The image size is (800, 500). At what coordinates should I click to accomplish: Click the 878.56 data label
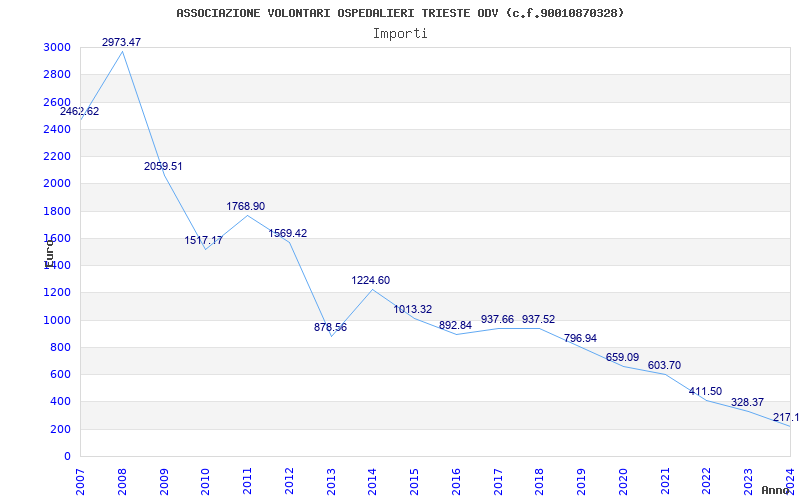330,327
